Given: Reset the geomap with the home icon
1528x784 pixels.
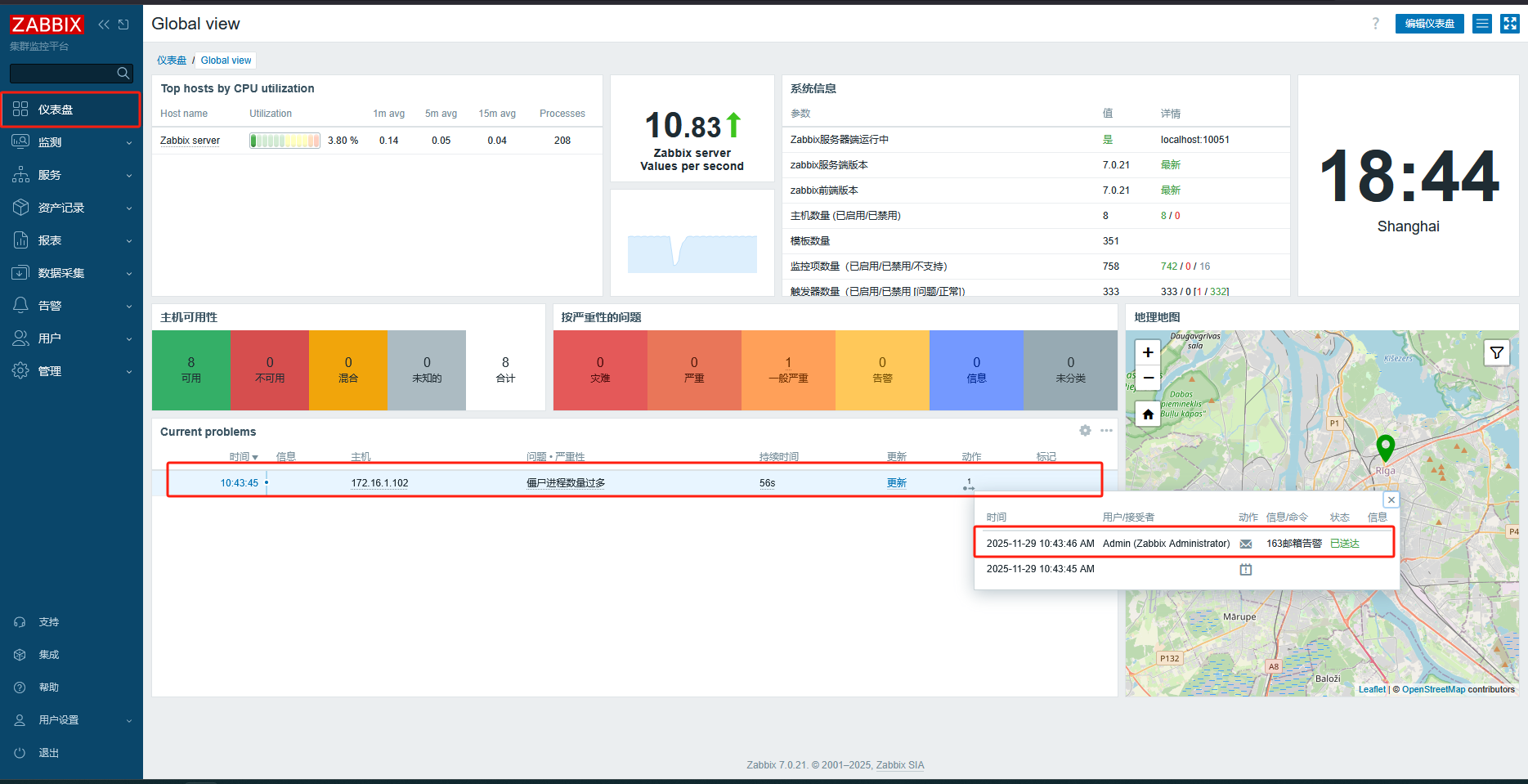Looking at the screenshot, I should click(x=1148, y=414).
